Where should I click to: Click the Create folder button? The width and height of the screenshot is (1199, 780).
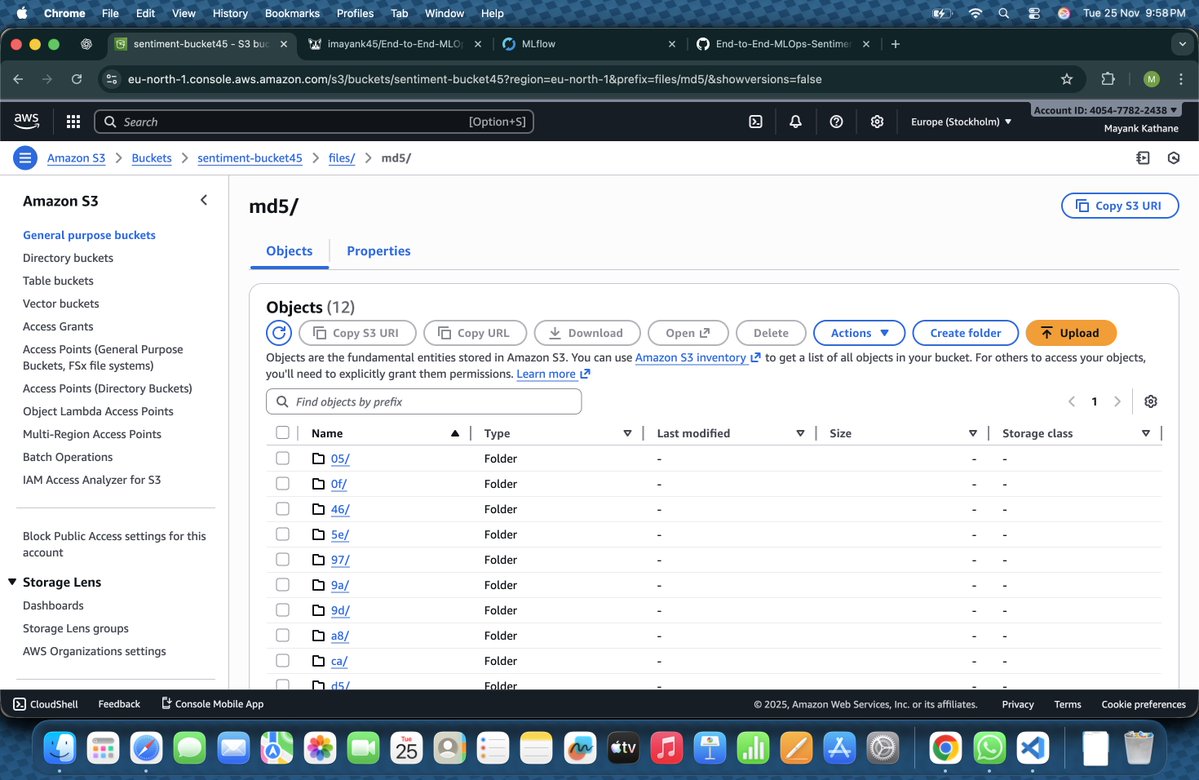[964, 332]
